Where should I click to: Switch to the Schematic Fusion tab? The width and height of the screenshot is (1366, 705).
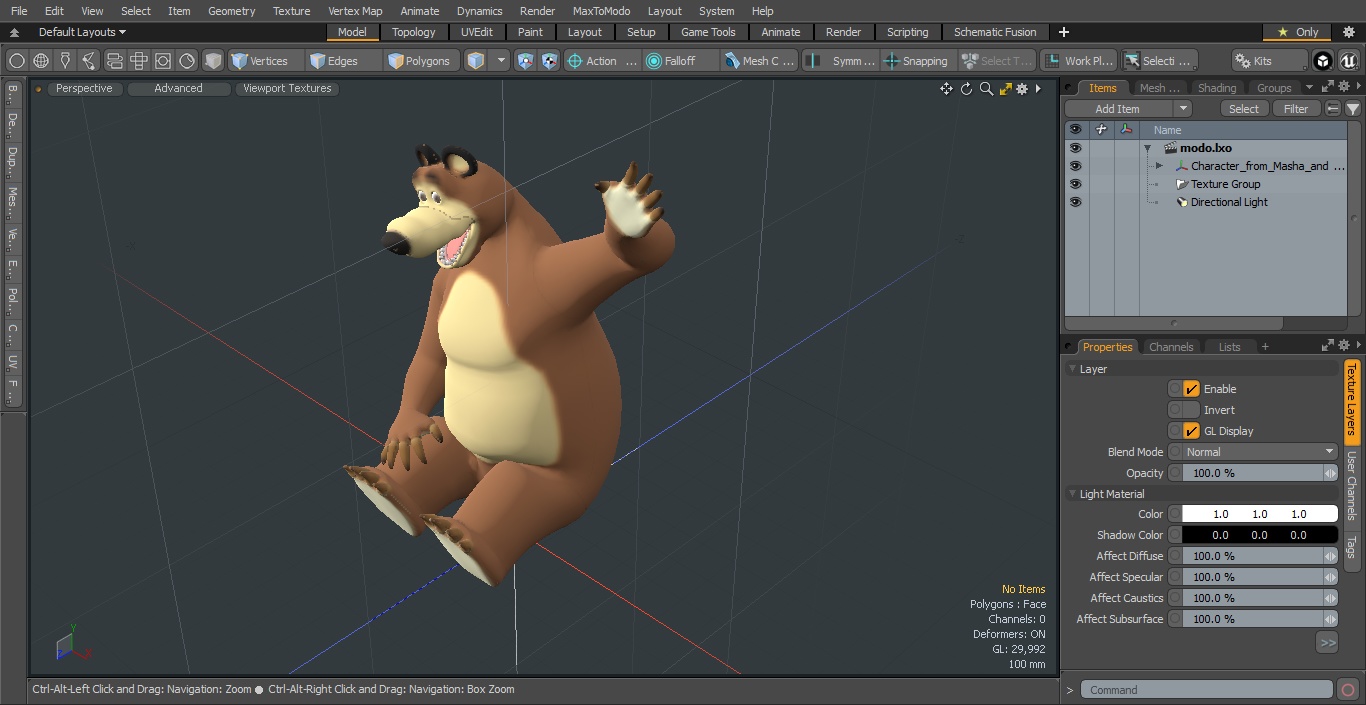tap(995, 32)
